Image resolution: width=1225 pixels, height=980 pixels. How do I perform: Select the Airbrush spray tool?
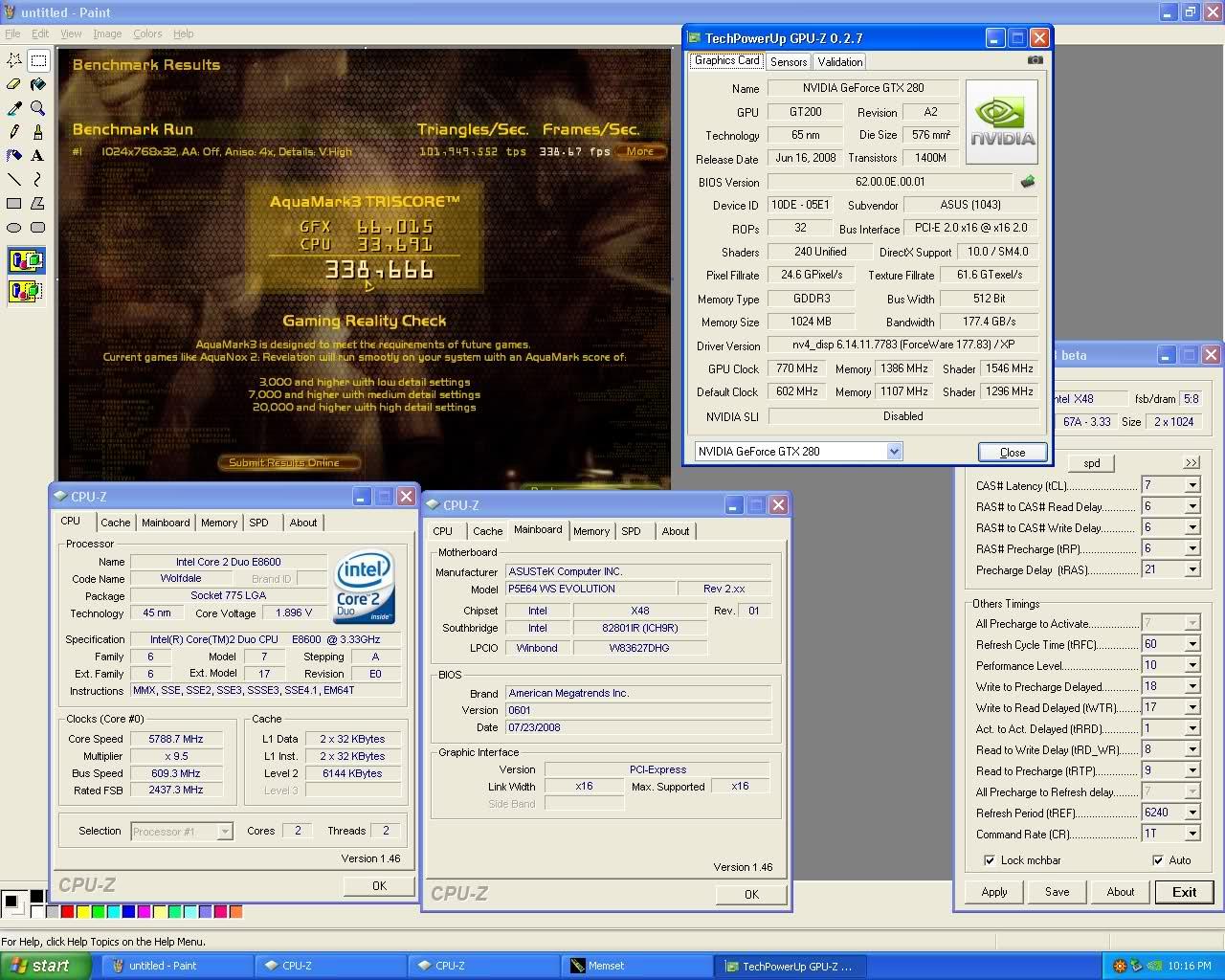pos(14,155)
